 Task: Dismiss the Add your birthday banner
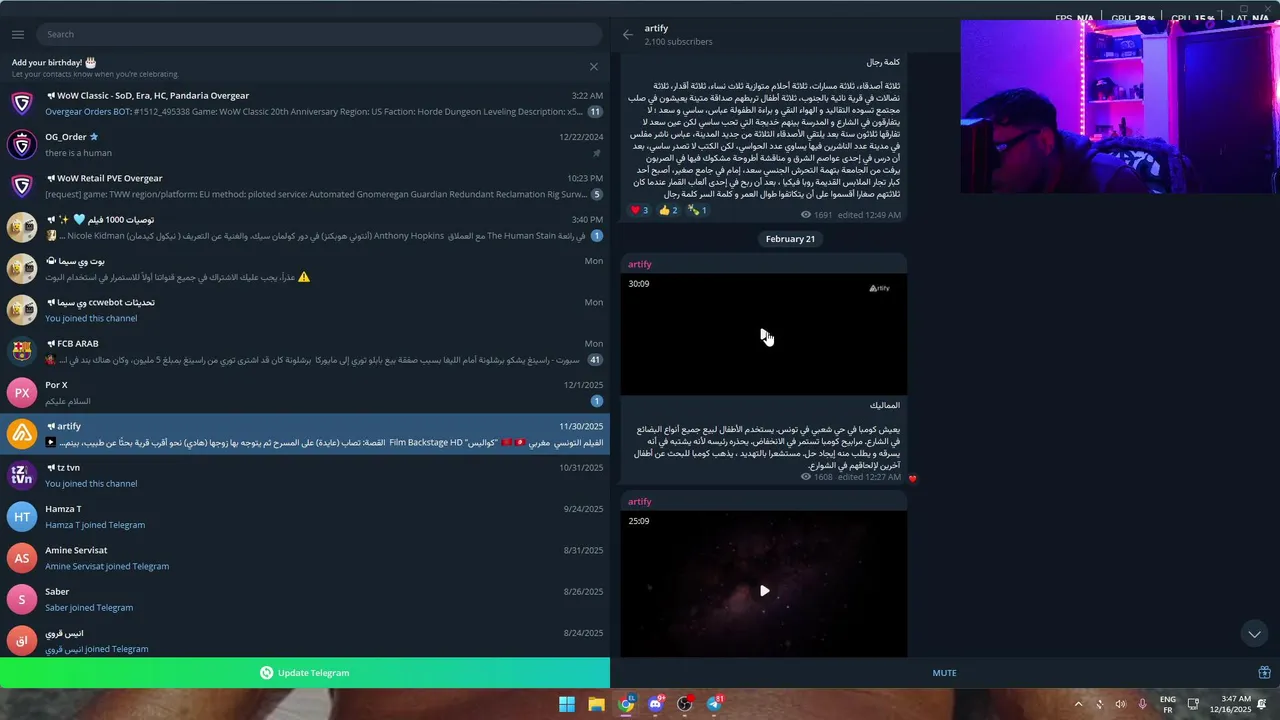(x=594, y=67)
